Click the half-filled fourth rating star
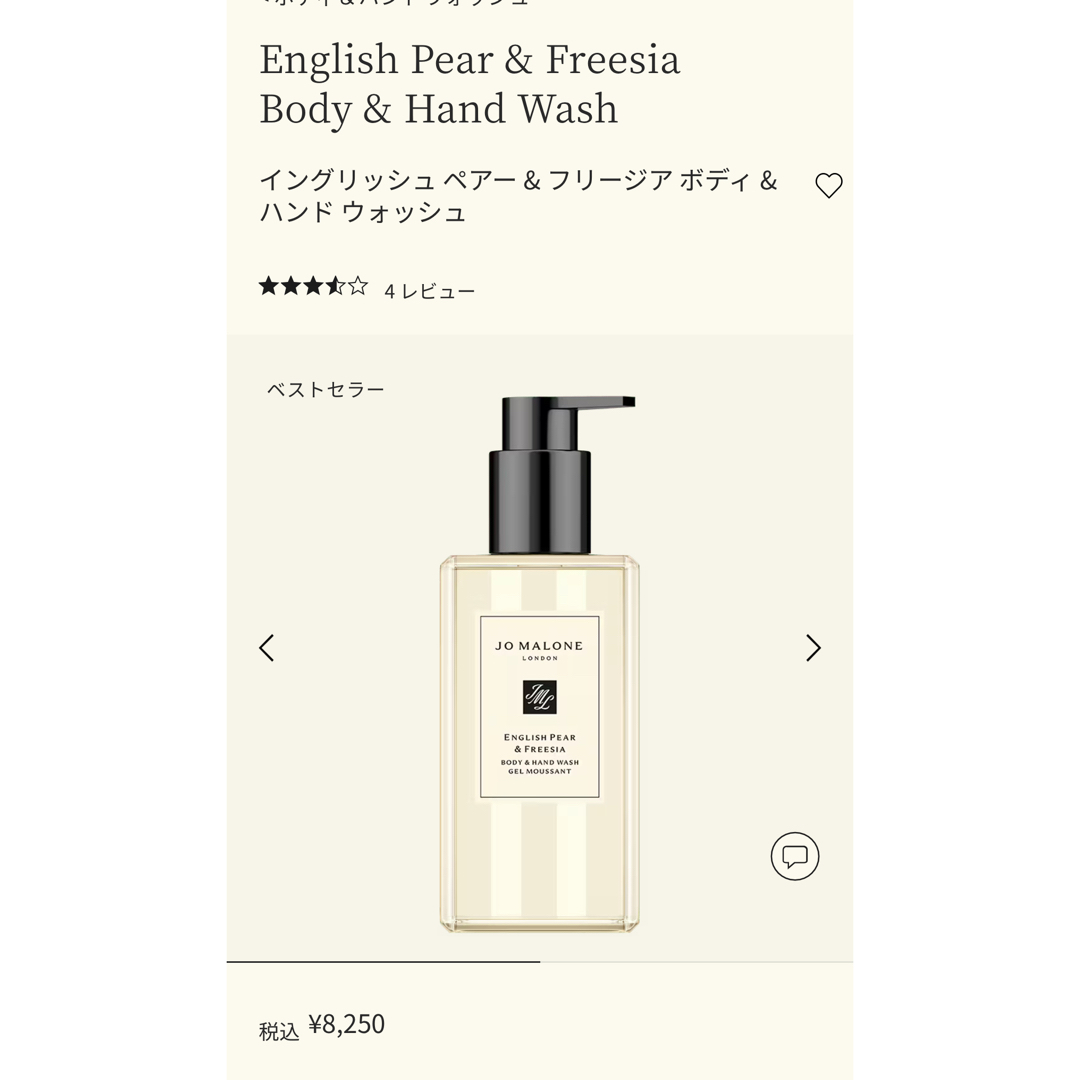The width and height of the screenshot is (1080, 1080). coord(335,286)
